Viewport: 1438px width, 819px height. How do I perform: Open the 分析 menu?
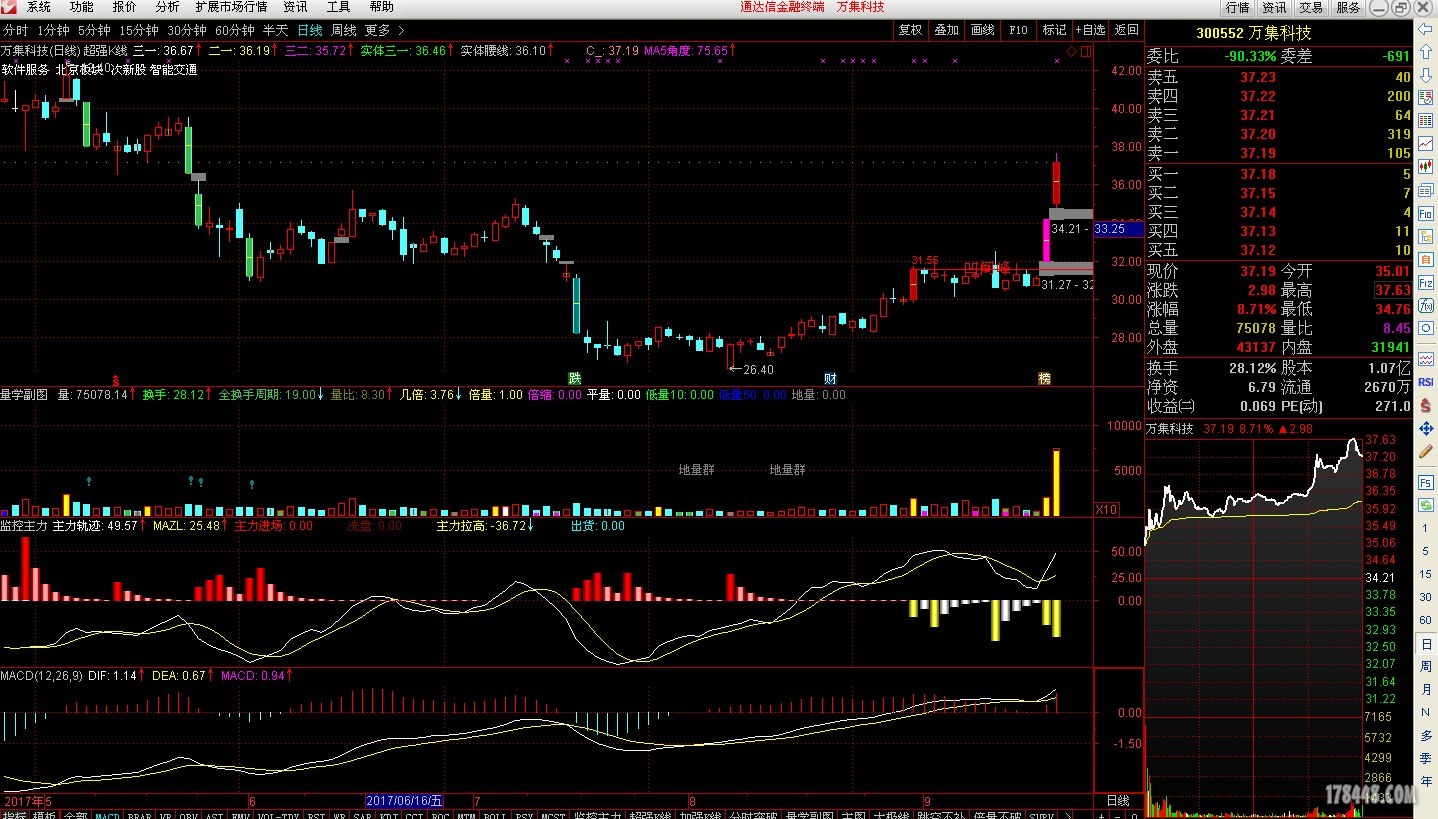(167, 7)
